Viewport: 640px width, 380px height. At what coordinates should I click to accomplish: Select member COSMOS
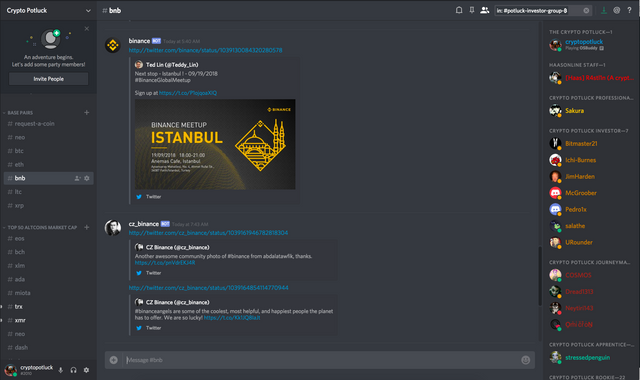click(591, 275)
